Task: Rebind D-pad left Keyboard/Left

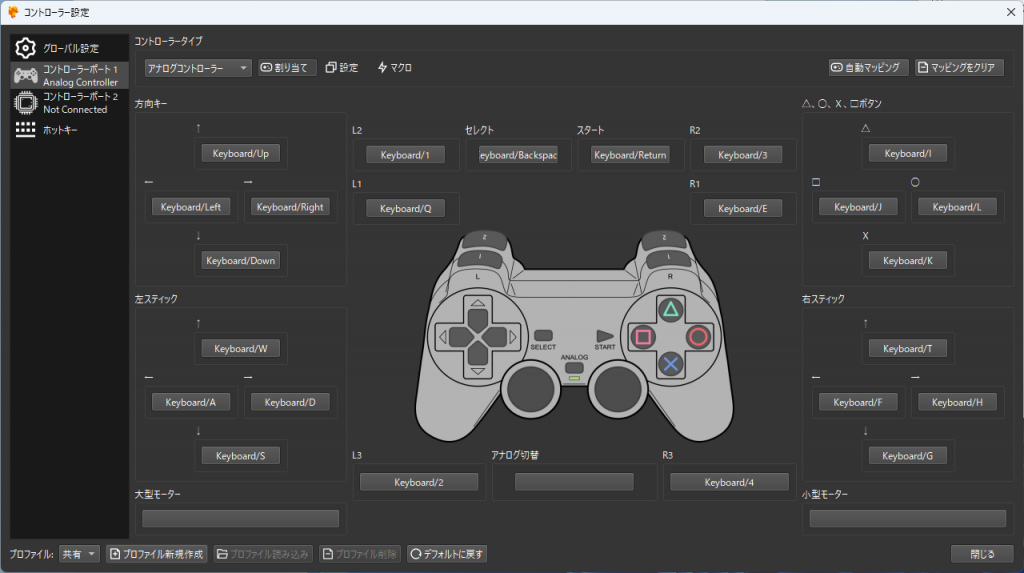Action: pos(191,207)
